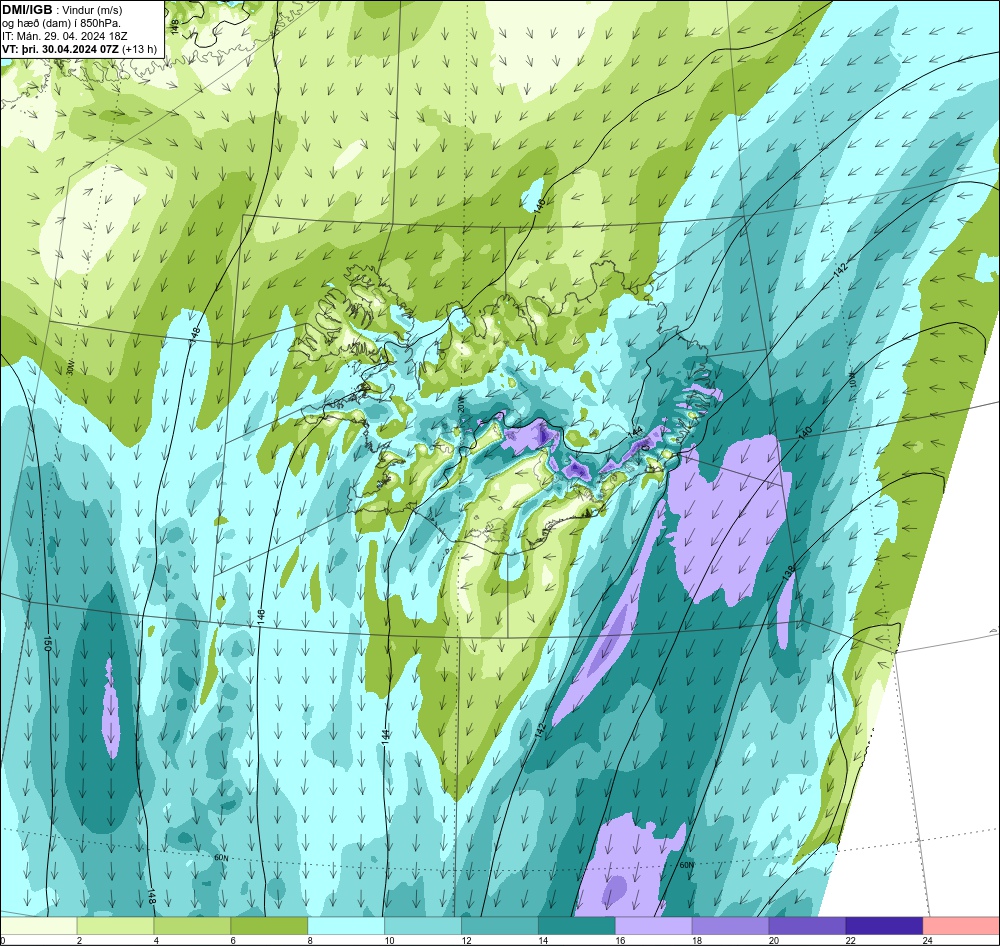Pick the medium purple 18–20 m/s legend swatch
Viewport: 1000px width, 946px height.
pyautogui.click(x=730, y=925)
